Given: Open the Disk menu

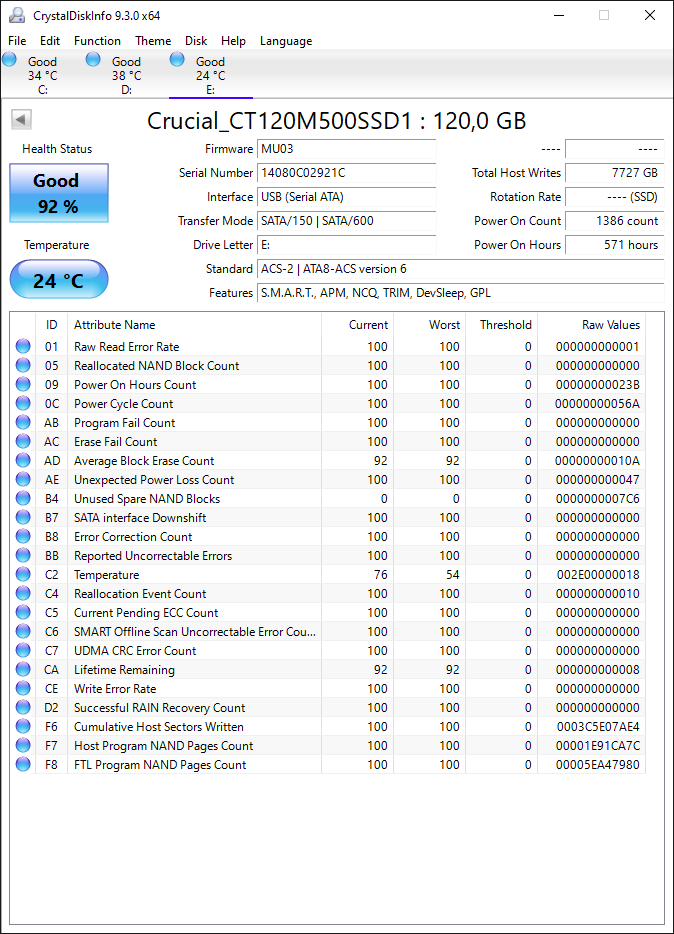Looking at the screenshot, I should click(x=196, y=41).
